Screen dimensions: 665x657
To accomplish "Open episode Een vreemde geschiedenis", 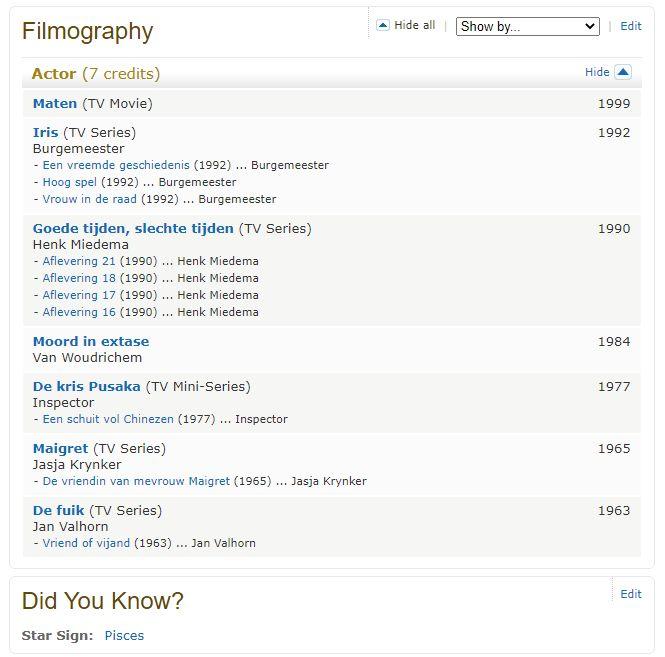I will coord(116,165).
